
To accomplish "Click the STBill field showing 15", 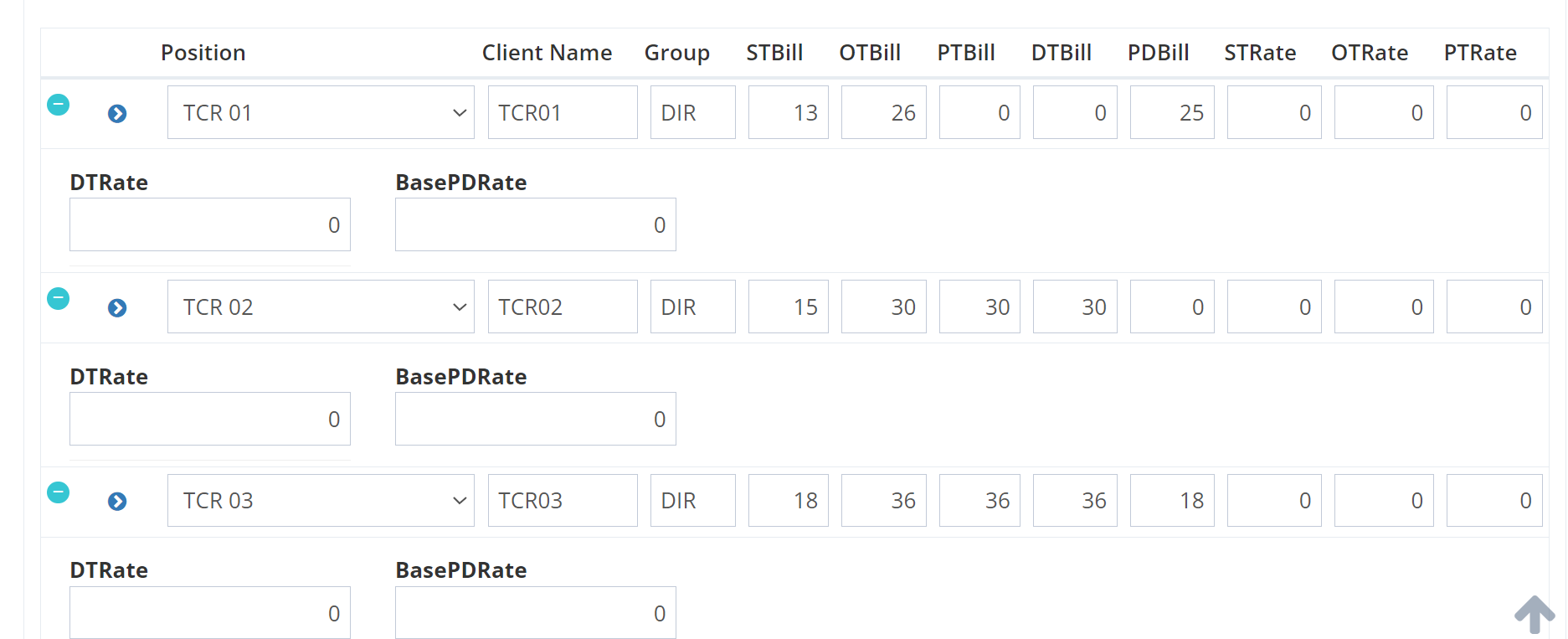I will coord(788,307).
